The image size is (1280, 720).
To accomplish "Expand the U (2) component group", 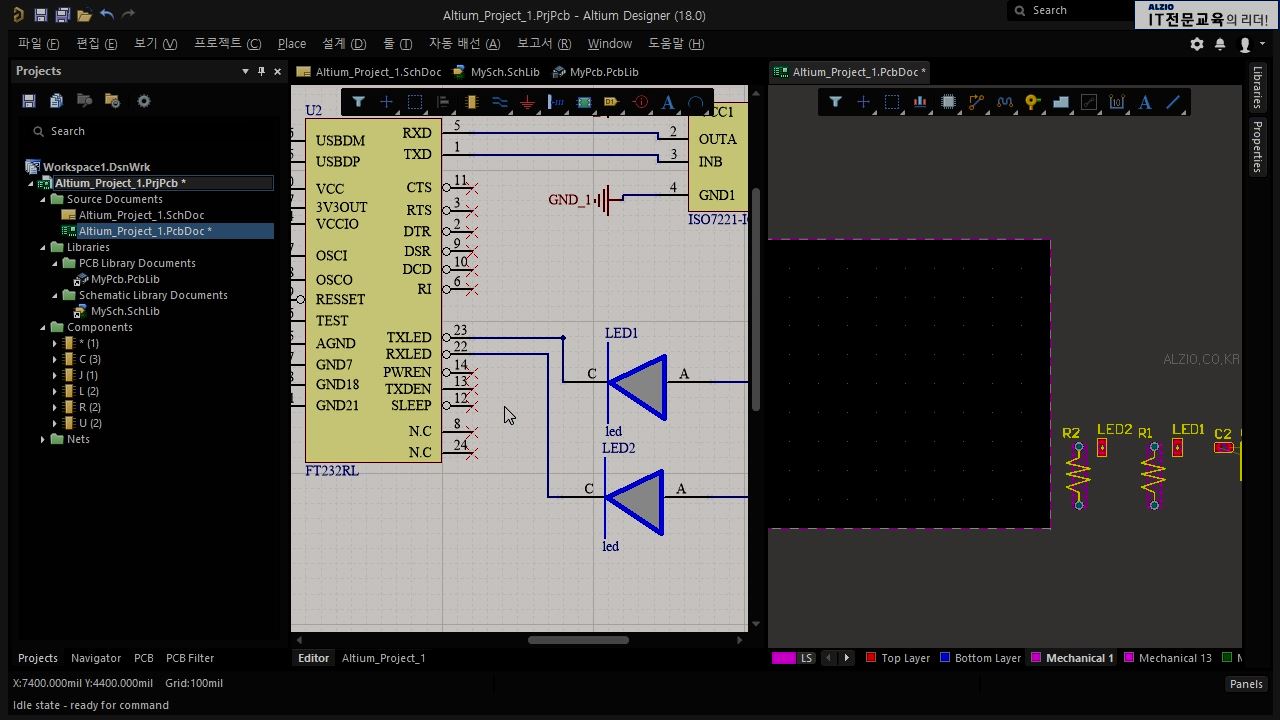I will point(55,423).
